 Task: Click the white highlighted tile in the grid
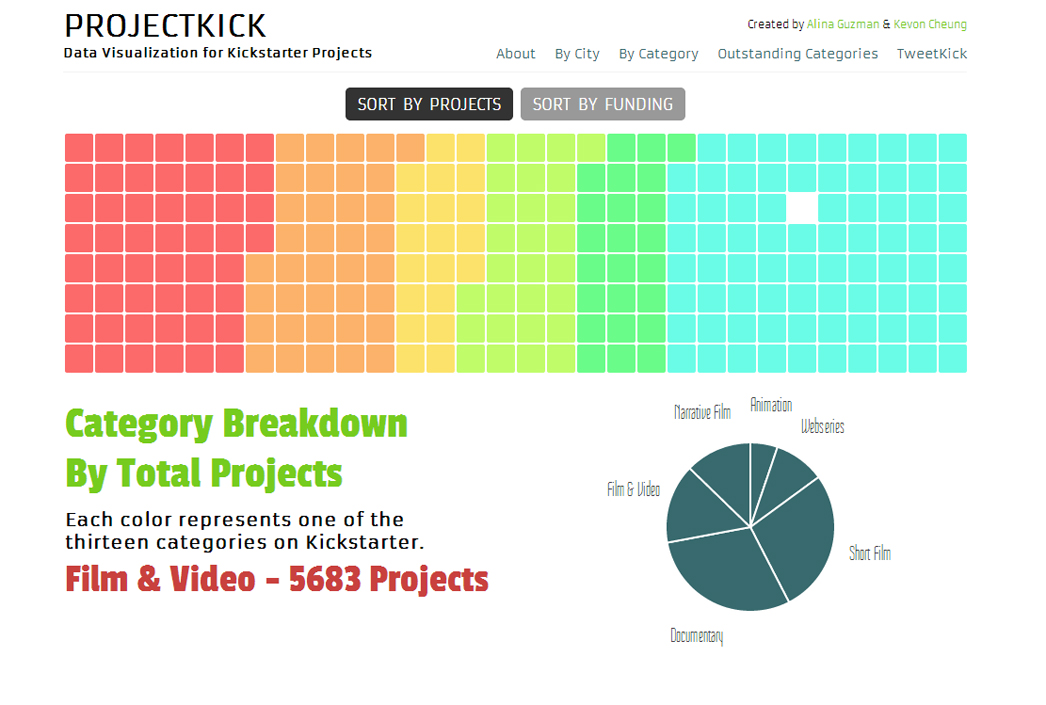pos(802,207)
